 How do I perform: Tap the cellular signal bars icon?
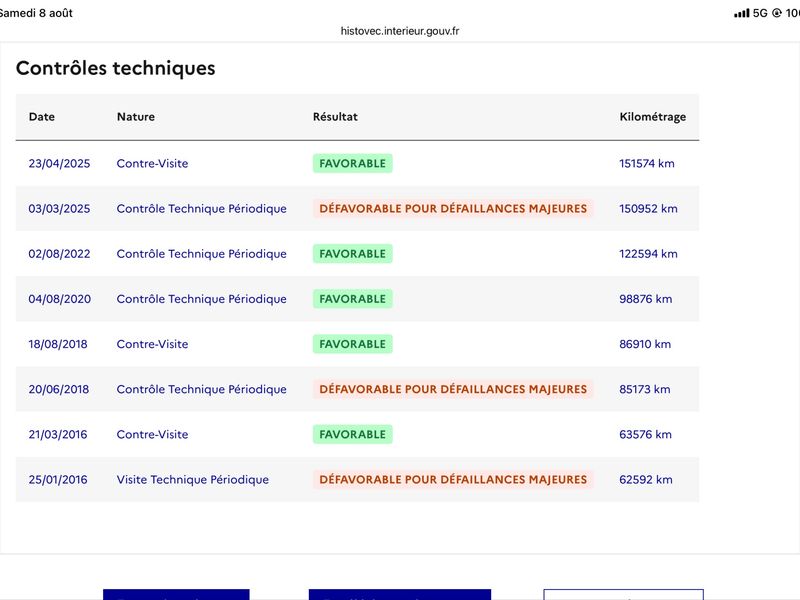coord(741,13)
